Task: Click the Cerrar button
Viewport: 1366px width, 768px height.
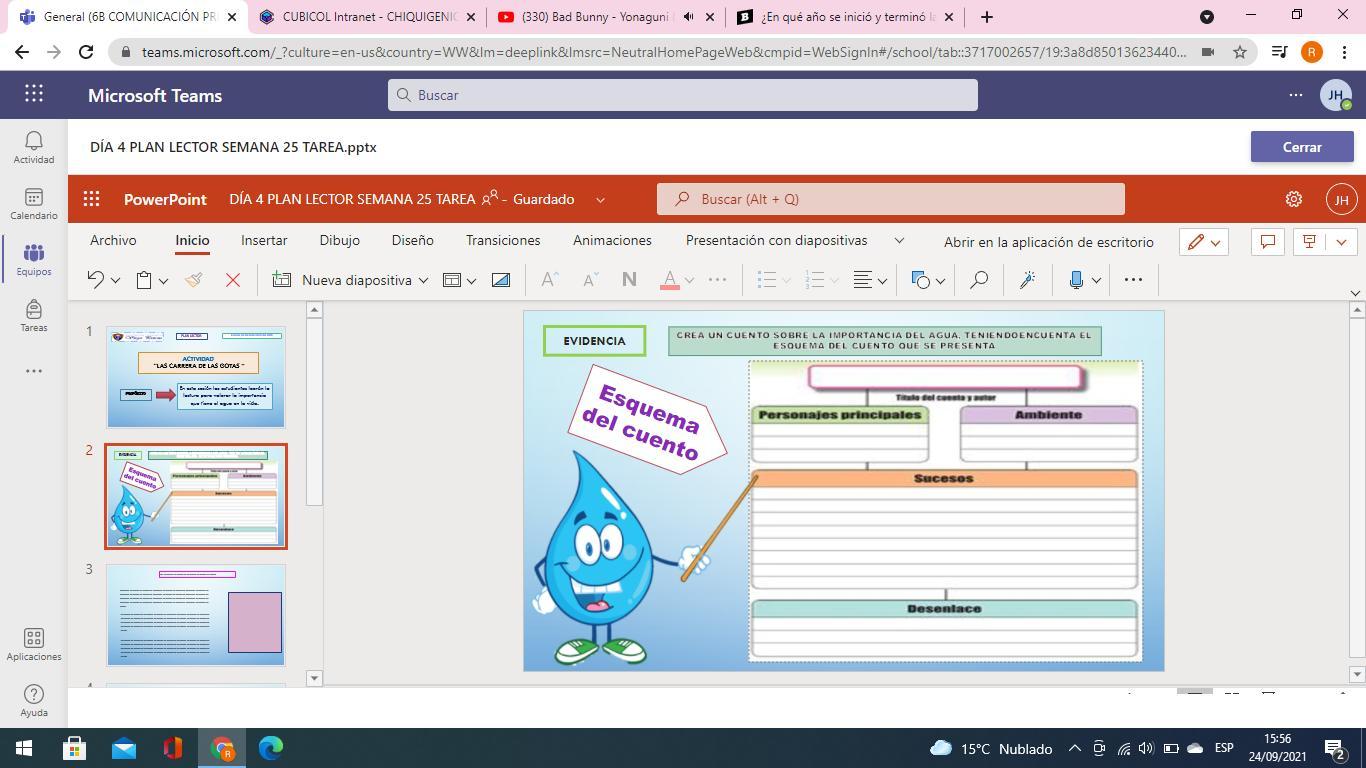Action: point(1302,147)
